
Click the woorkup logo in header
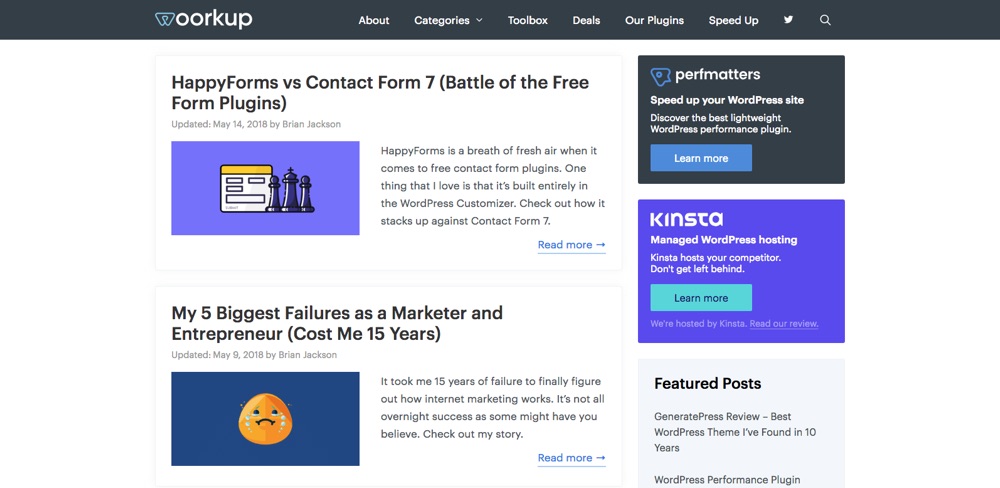pos(204,19)
